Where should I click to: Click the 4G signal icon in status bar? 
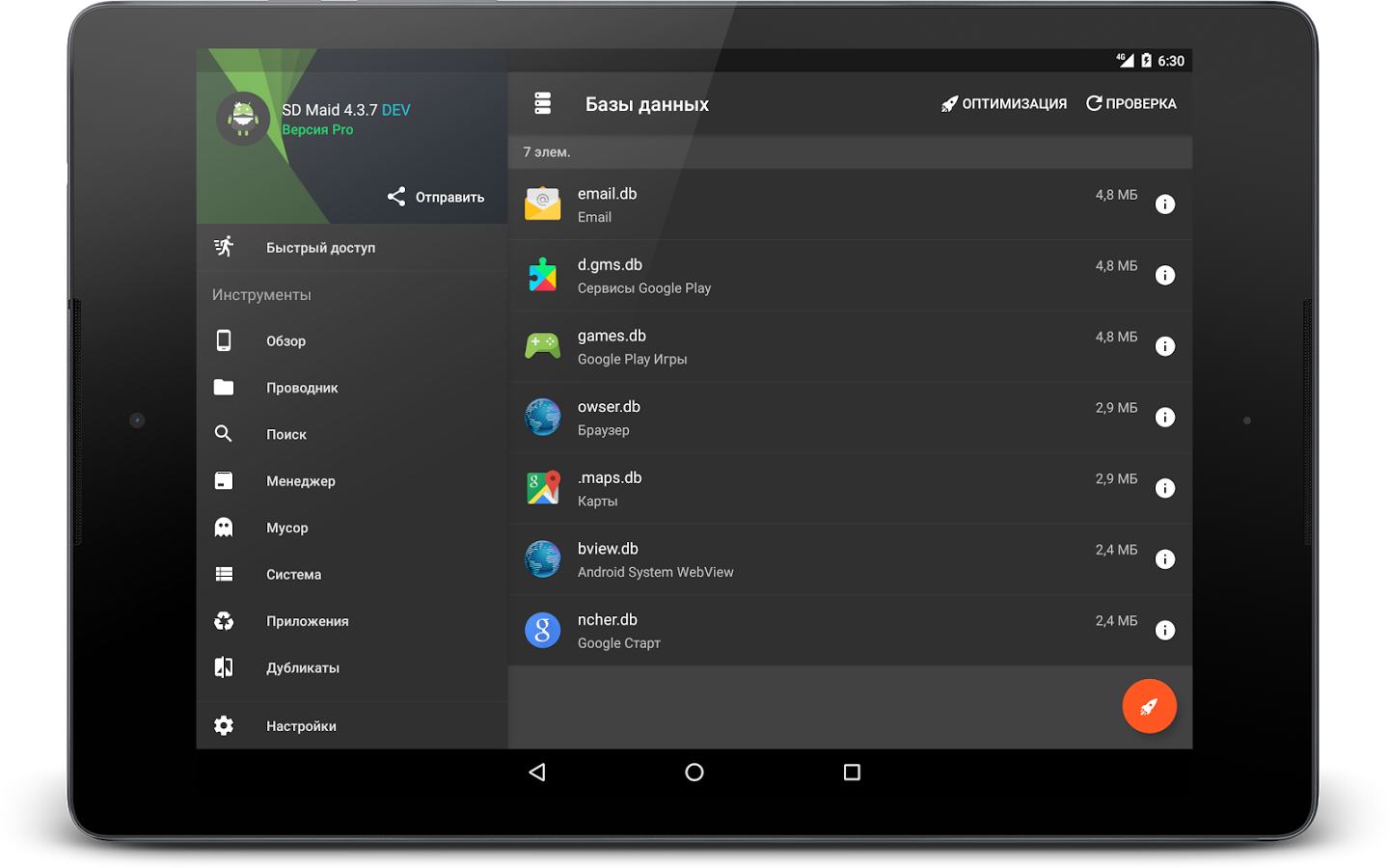(1125, 60)
